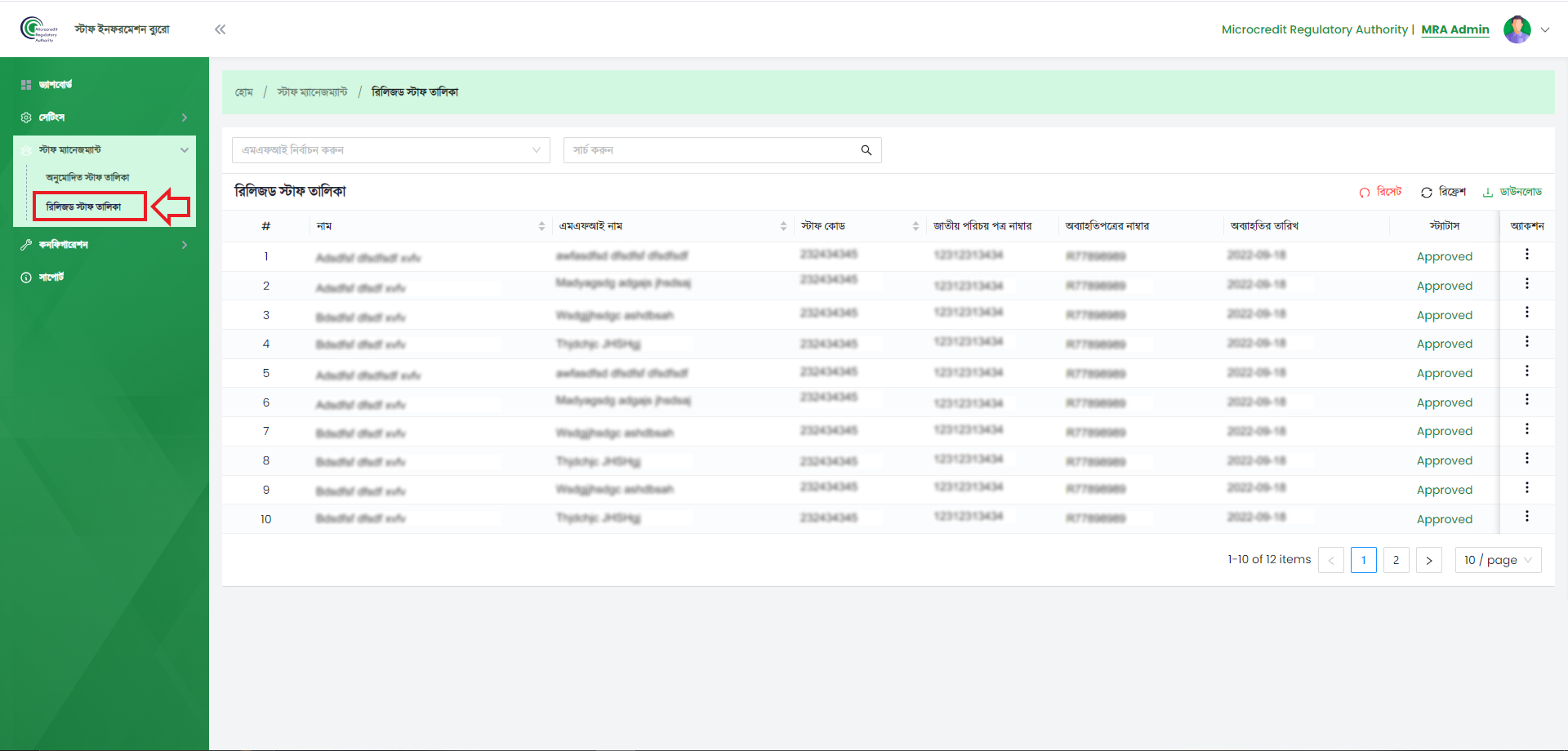This screenshot has height=751, width=1568.
Task: Go to the previous page arrow
Action: click(1331, 560)
